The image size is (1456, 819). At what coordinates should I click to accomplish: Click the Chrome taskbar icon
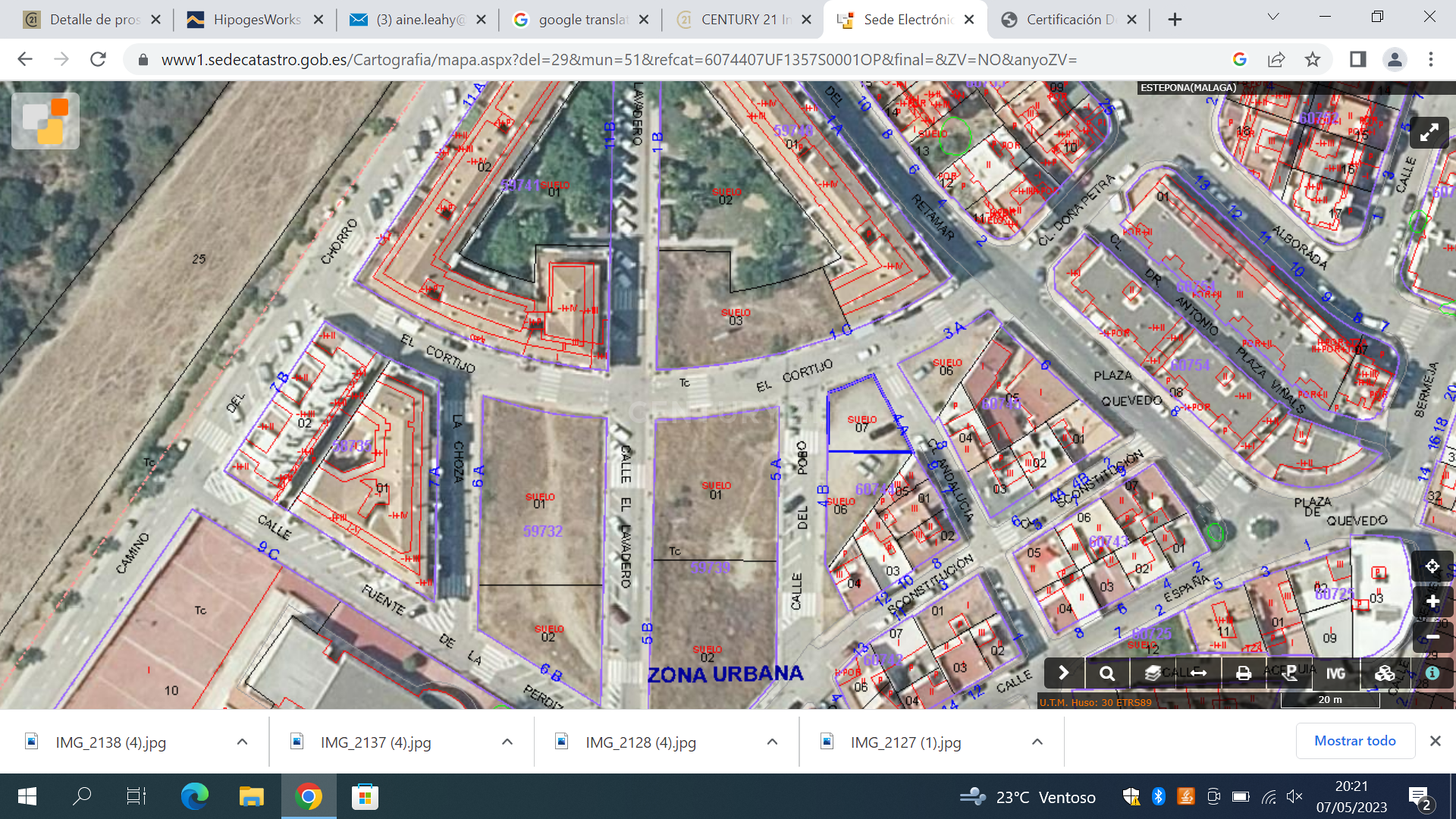coord(309,796)
